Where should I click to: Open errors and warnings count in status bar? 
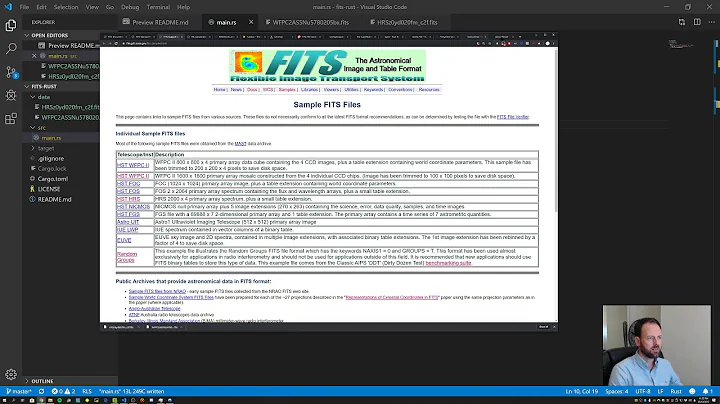(x=63, y=391)
